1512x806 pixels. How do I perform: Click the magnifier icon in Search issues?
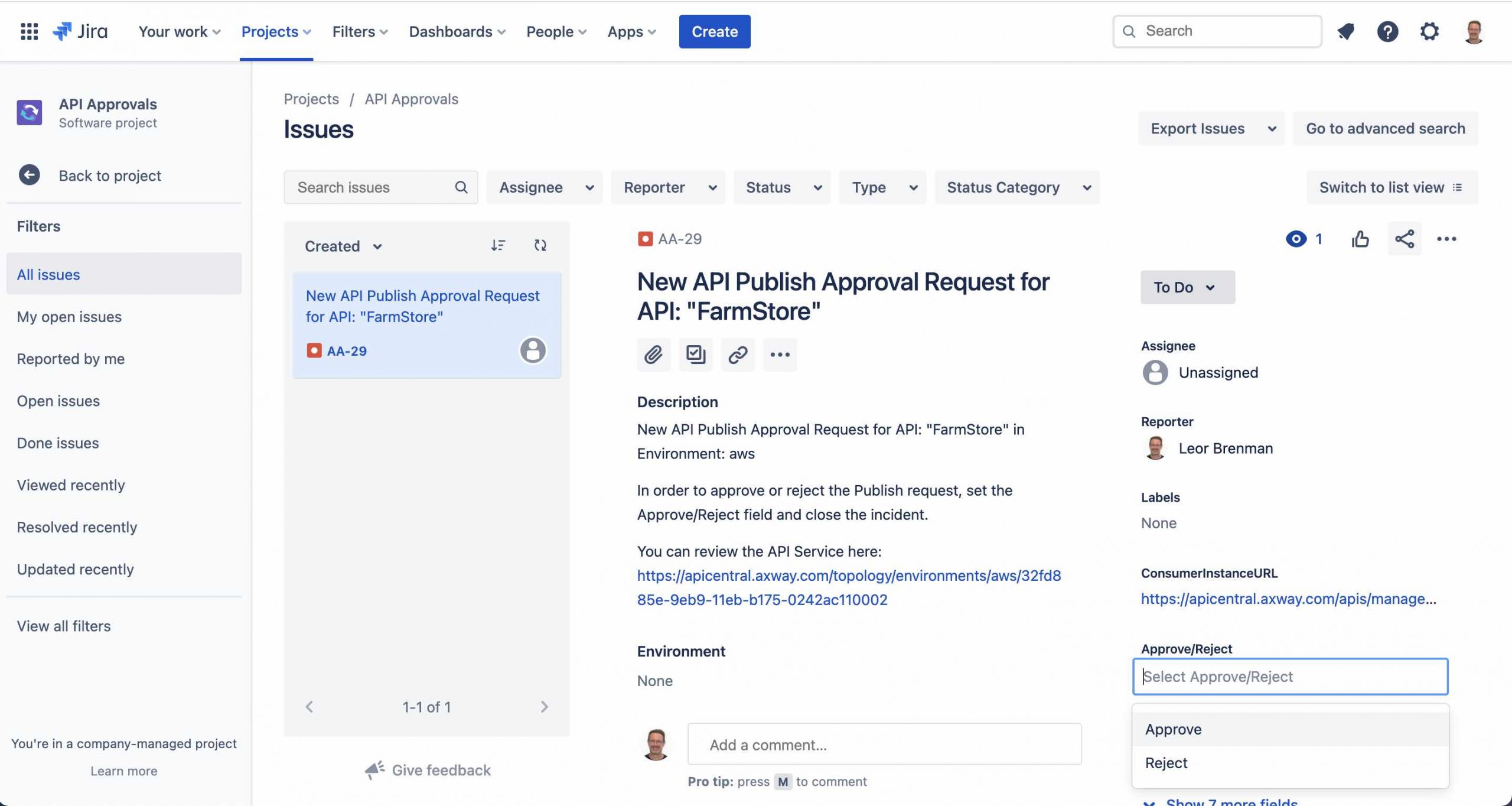pos(461,187)
